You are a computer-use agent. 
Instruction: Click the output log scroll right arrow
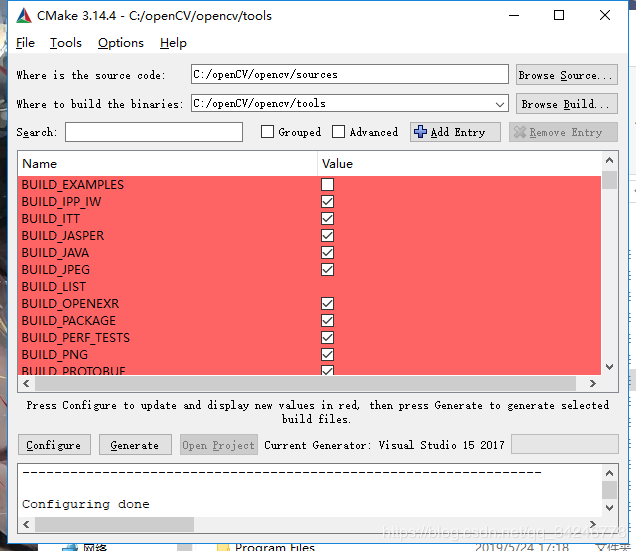pos(593,524)
